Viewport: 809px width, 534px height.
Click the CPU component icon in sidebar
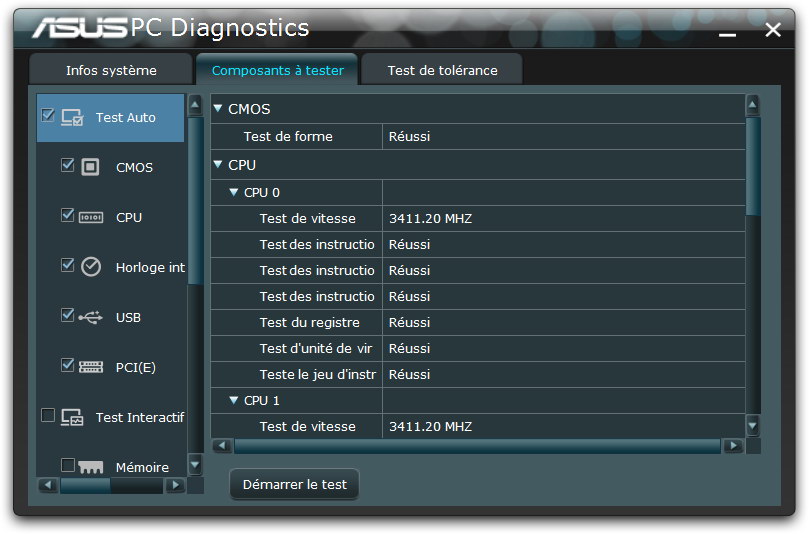point(91,217)
